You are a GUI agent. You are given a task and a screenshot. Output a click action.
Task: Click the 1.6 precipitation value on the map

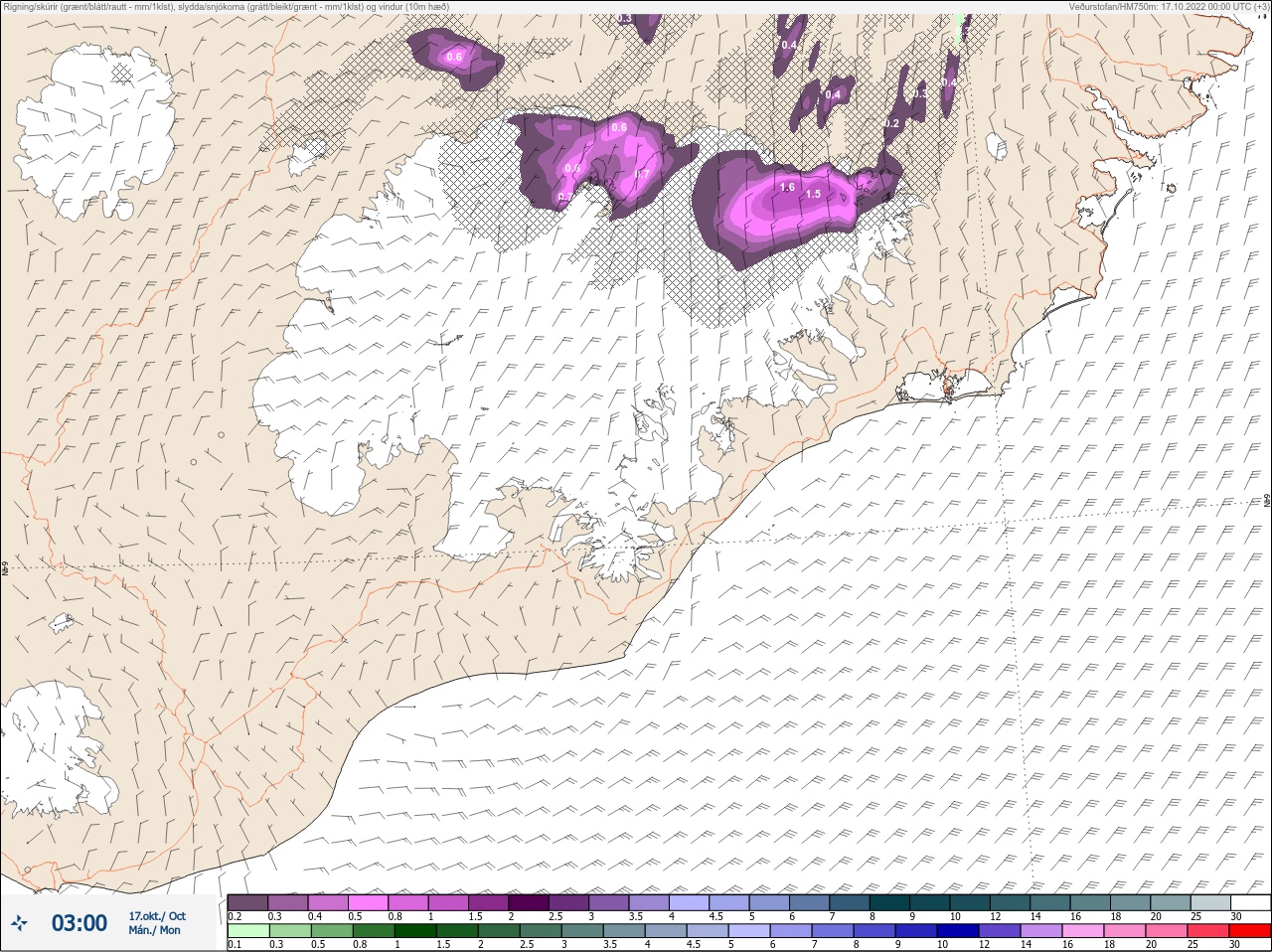coord(787,187)
